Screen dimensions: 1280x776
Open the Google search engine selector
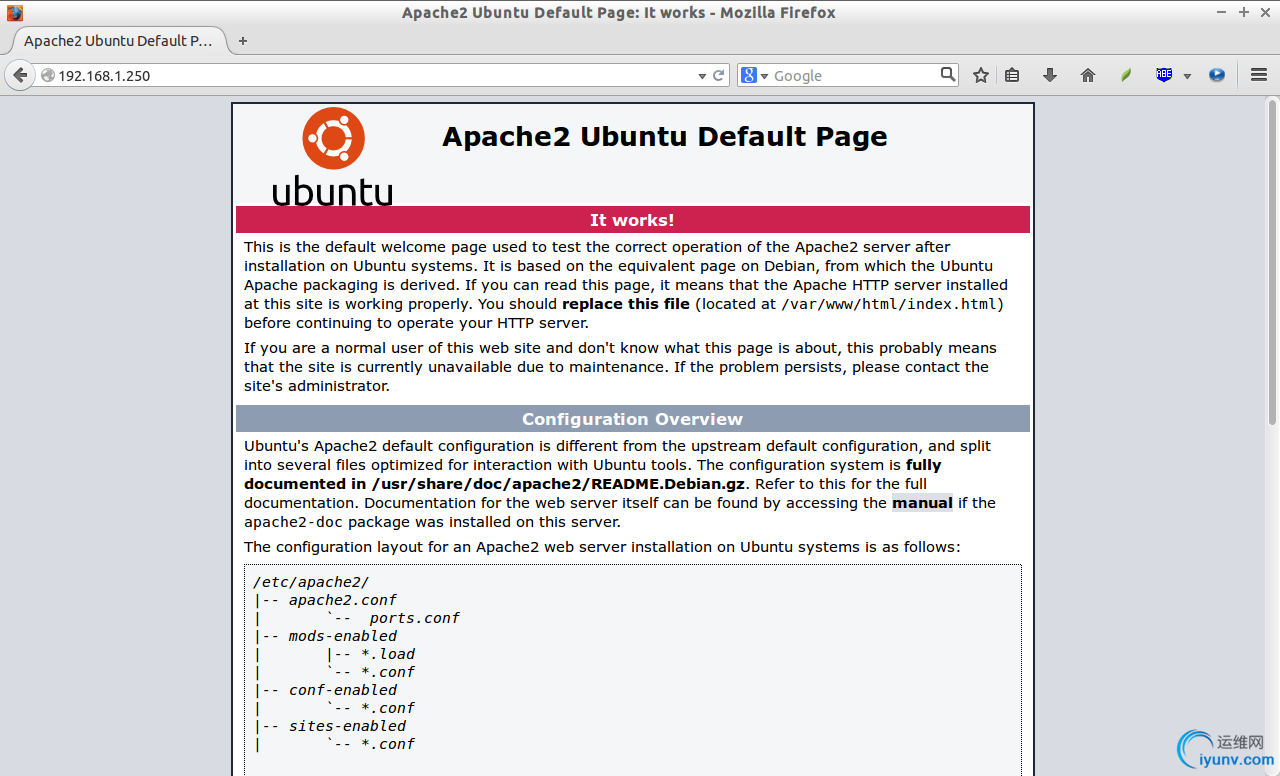point(754,75)
